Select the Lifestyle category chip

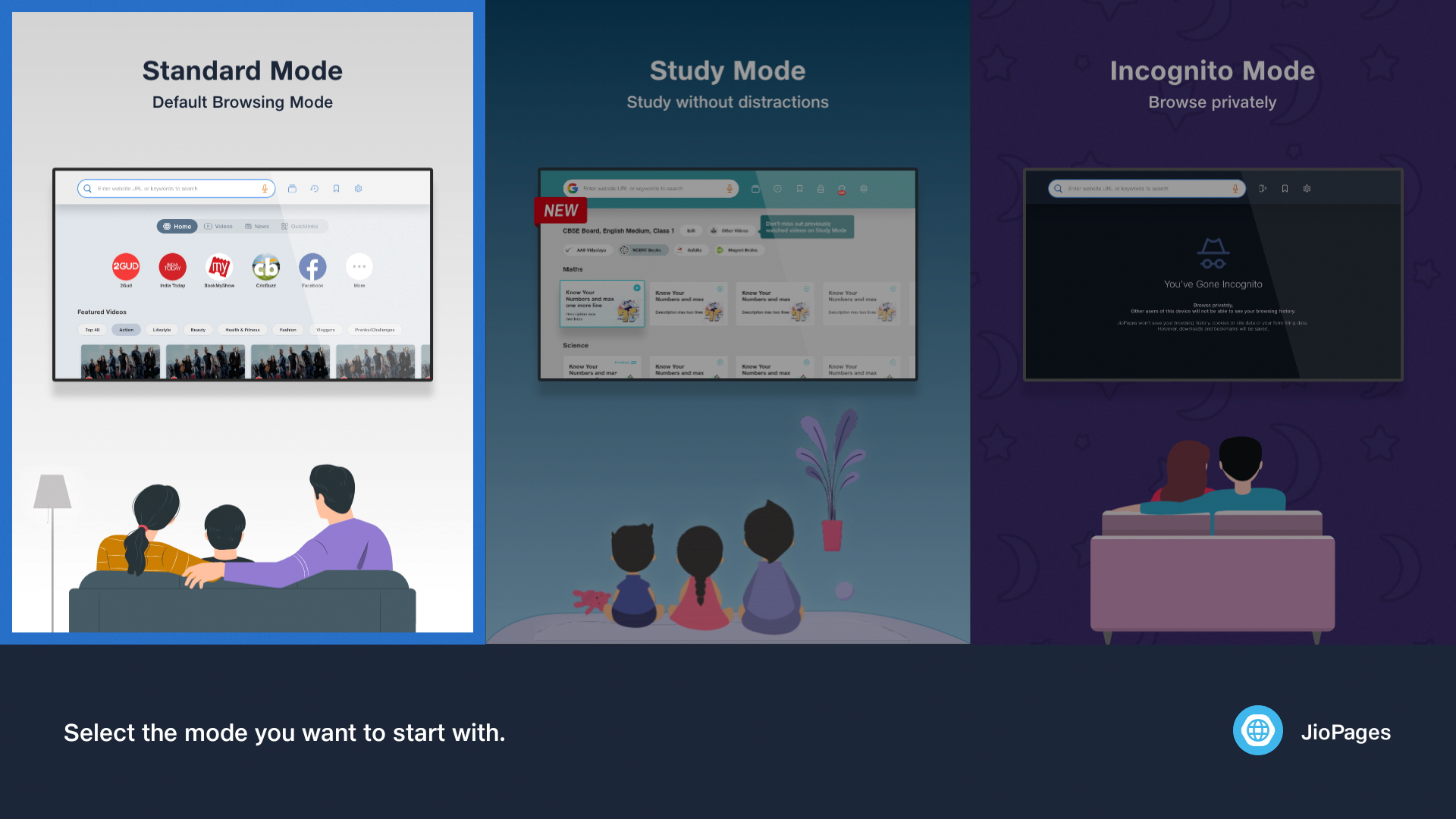[162, 330]
